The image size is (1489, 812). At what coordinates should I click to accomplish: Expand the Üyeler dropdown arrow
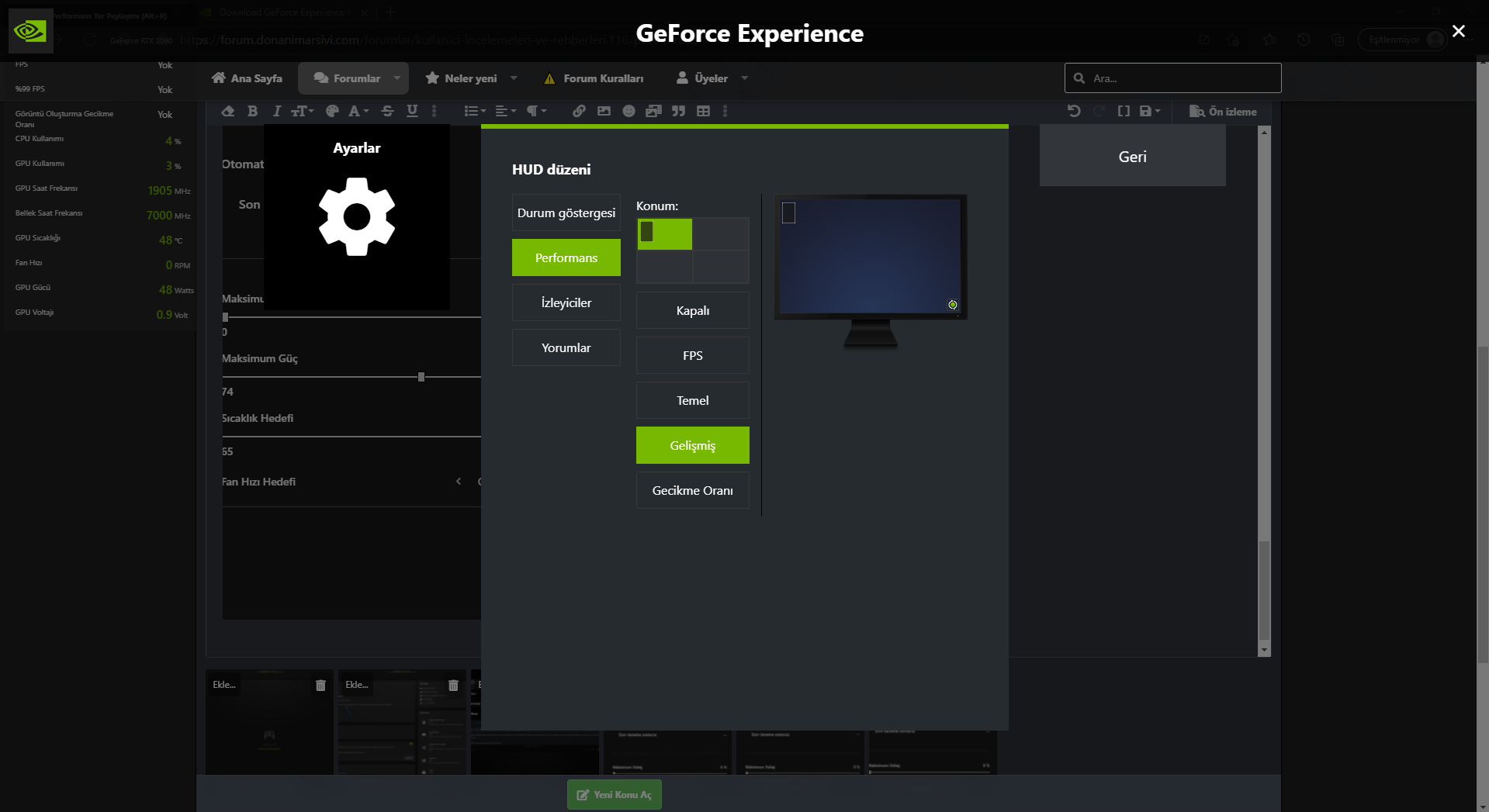point(745,78)
